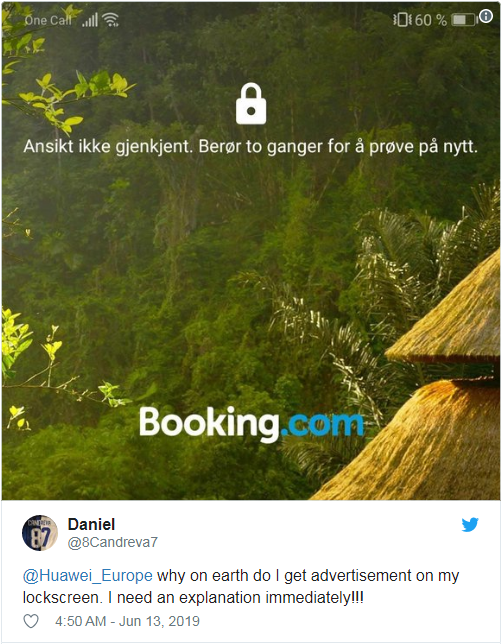This screenshot has width=502, height=644.
Task: Click the One Call carrier label
Action: coord(48,20)
